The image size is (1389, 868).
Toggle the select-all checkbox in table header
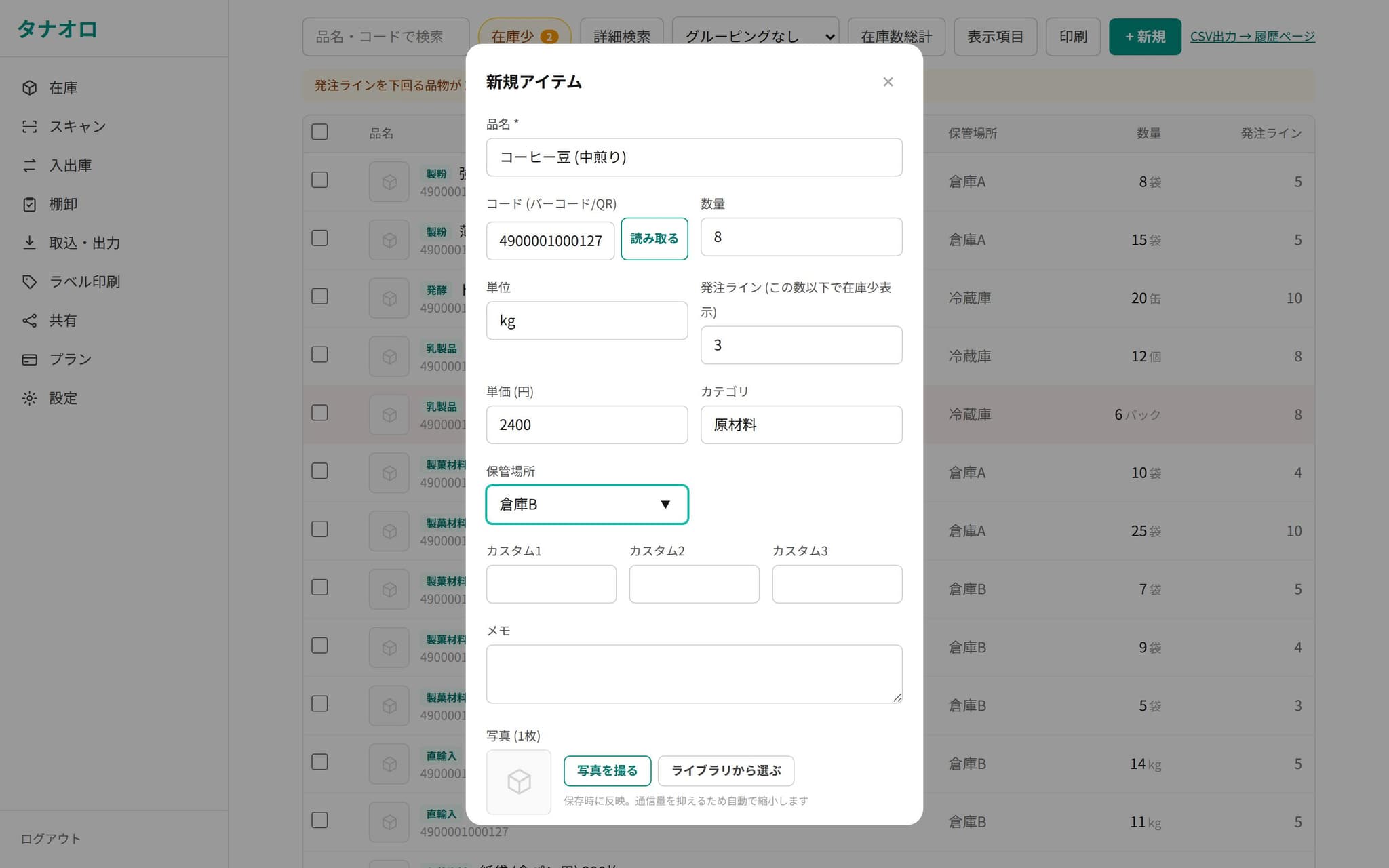click(x=319, y=132)
